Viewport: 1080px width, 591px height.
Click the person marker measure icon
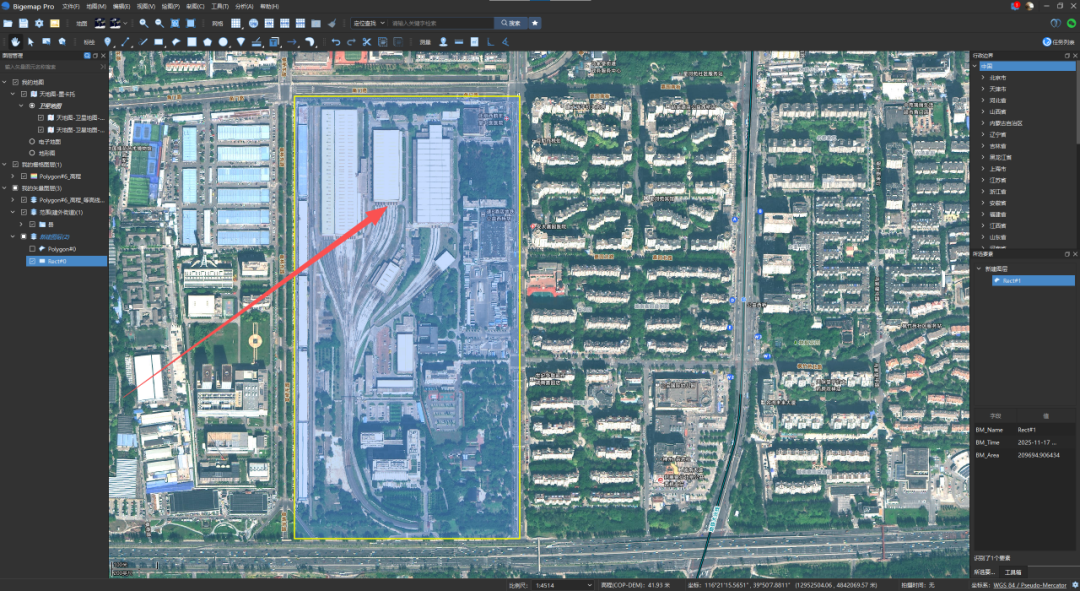click(x=444, y=42)
